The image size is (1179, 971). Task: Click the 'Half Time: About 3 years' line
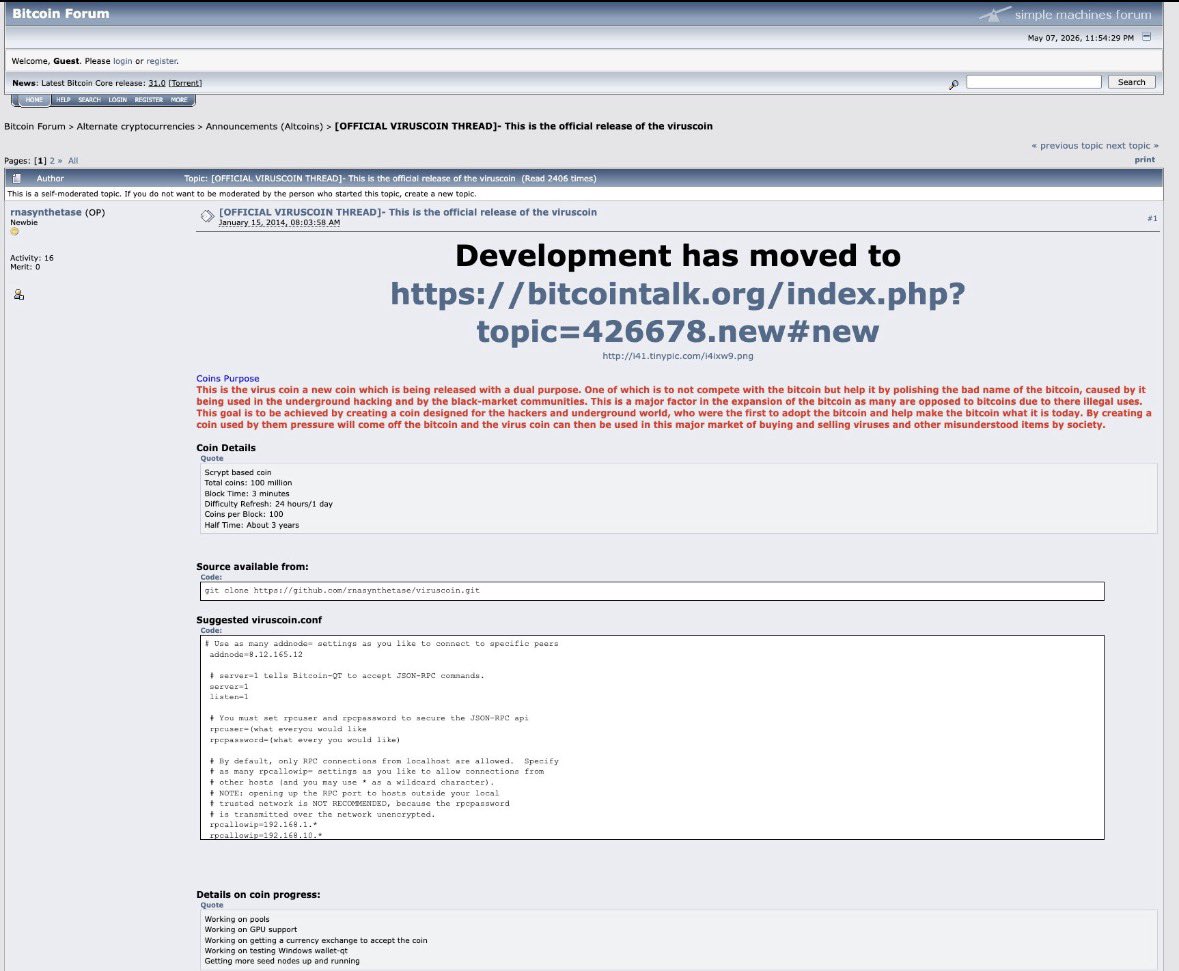point(251,525)
